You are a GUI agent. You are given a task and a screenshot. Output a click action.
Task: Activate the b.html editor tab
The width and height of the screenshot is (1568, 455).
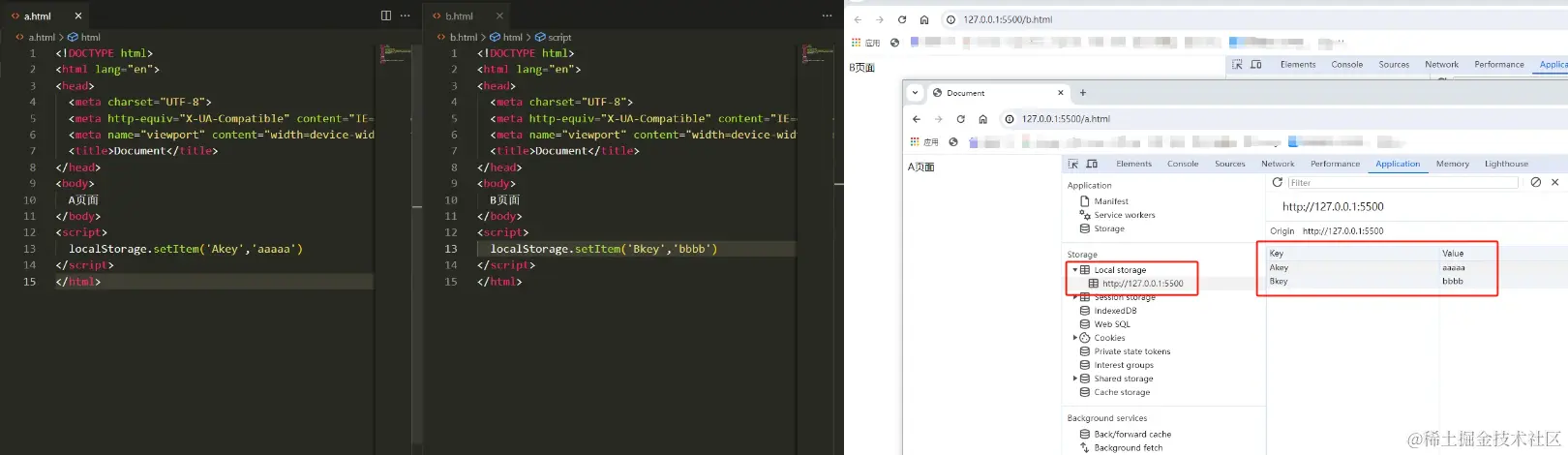[467, 15]
